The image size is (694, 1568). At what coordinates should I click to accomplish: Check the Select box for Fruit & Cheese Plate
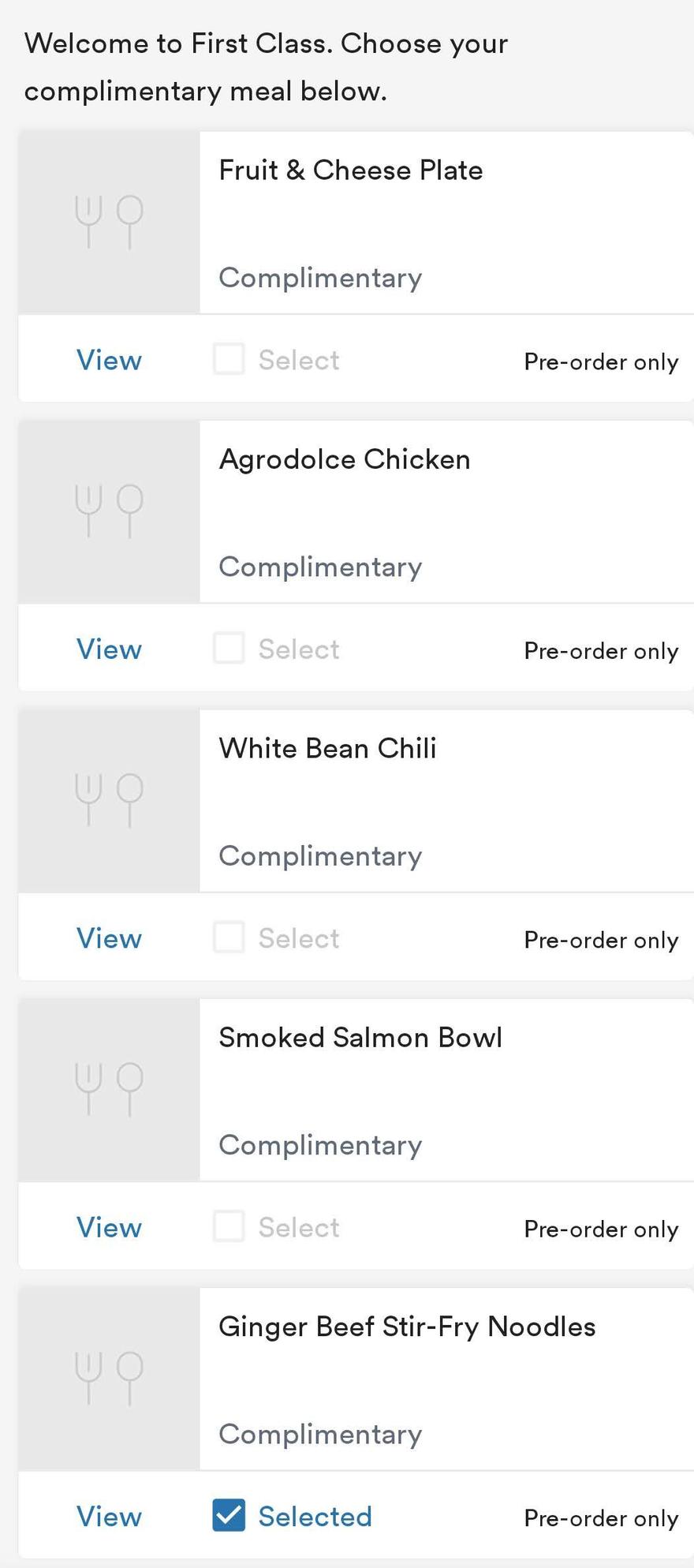(229, 359)
